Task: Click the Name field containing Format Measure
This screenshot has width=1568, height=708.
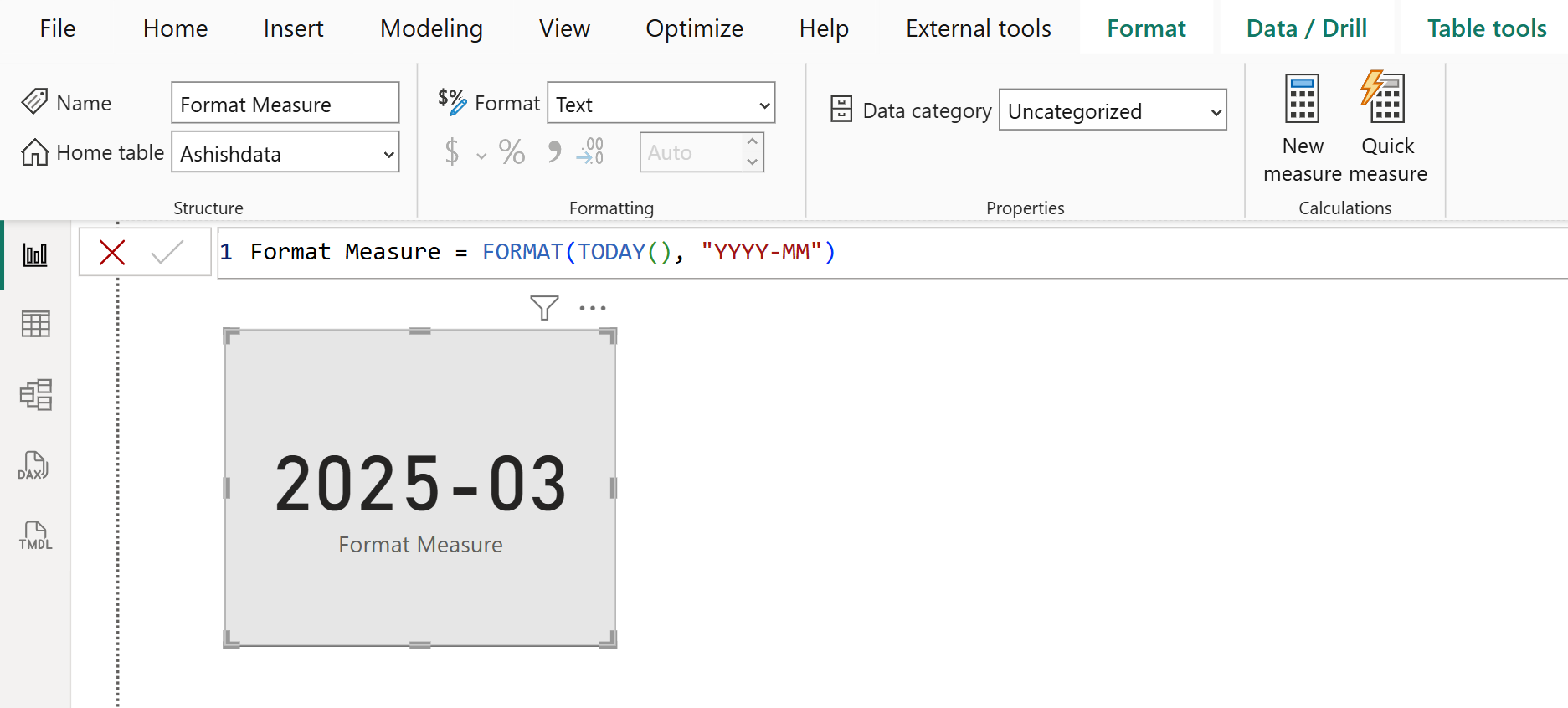Action: 285,104
